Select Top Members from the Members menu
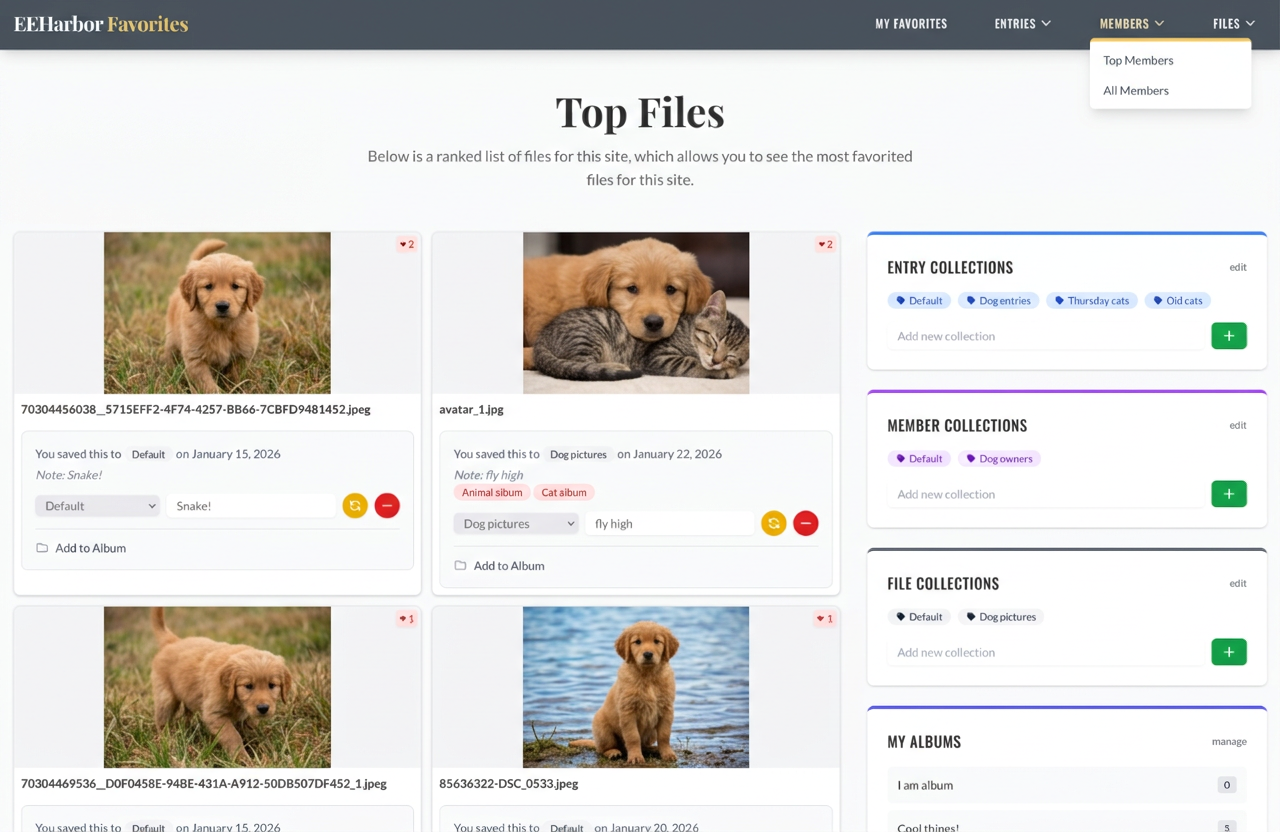 point(1138,60)
